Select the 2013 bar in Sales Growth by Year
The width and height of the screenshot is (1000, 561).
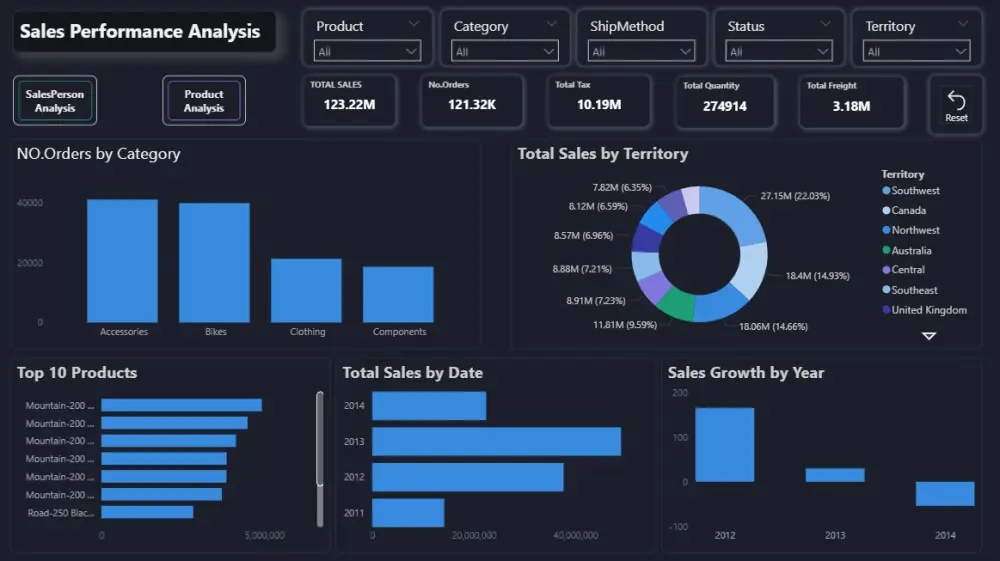point(835,475)
